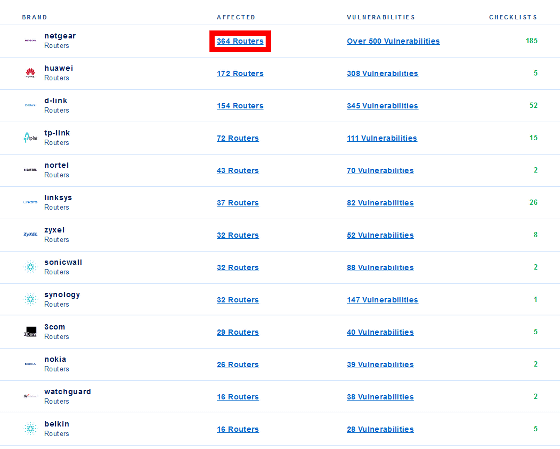The height and width of the screenshot is (449, 560).
Task: Open the 364 Routers link for Netgear
Action: [240, 41]
